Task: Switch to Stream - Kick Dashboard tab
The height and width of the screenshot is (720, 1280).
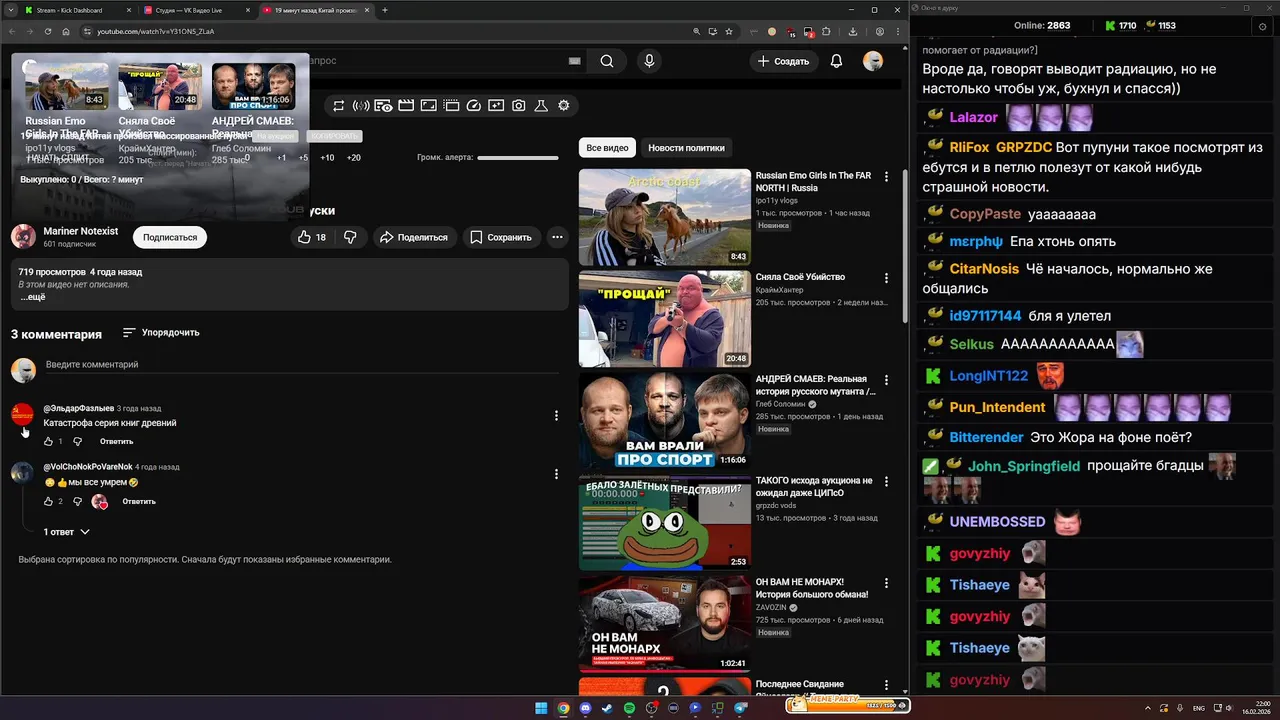Action: pos(78,10)
